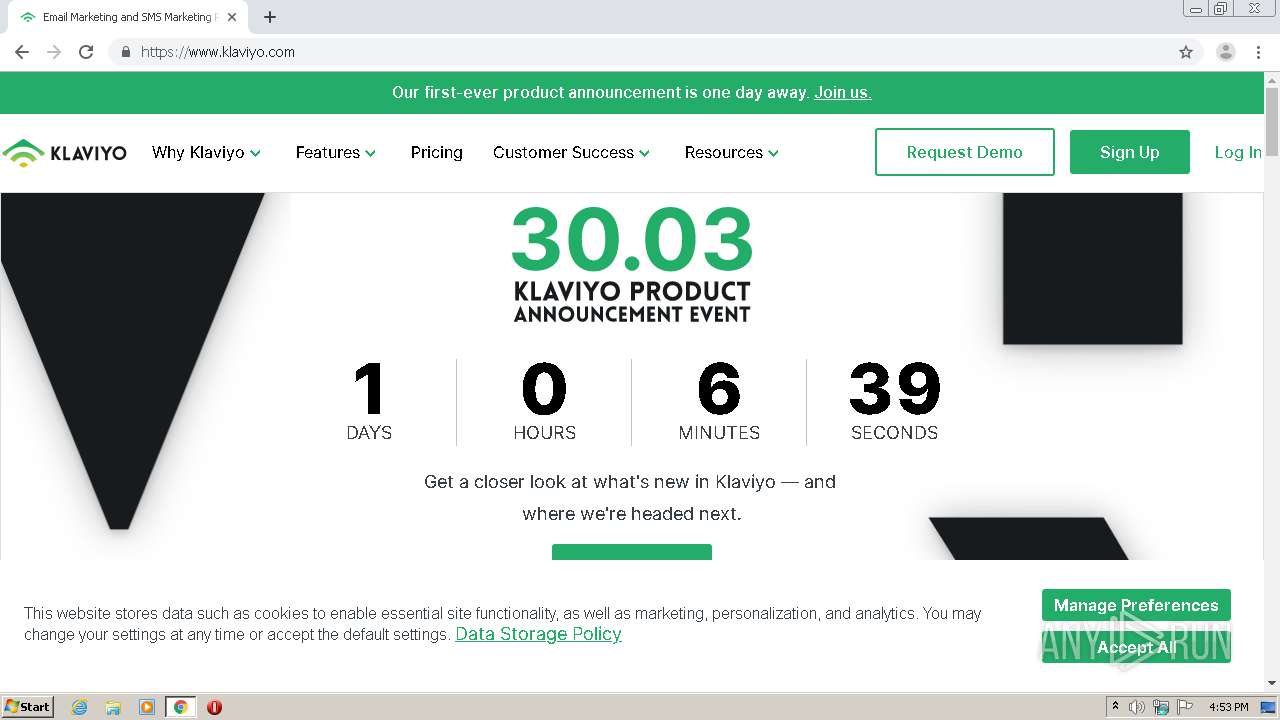Viewport: 1280px width, 720px height.
Task: Click the SECONDS countdown value
Action: point(895,388)
